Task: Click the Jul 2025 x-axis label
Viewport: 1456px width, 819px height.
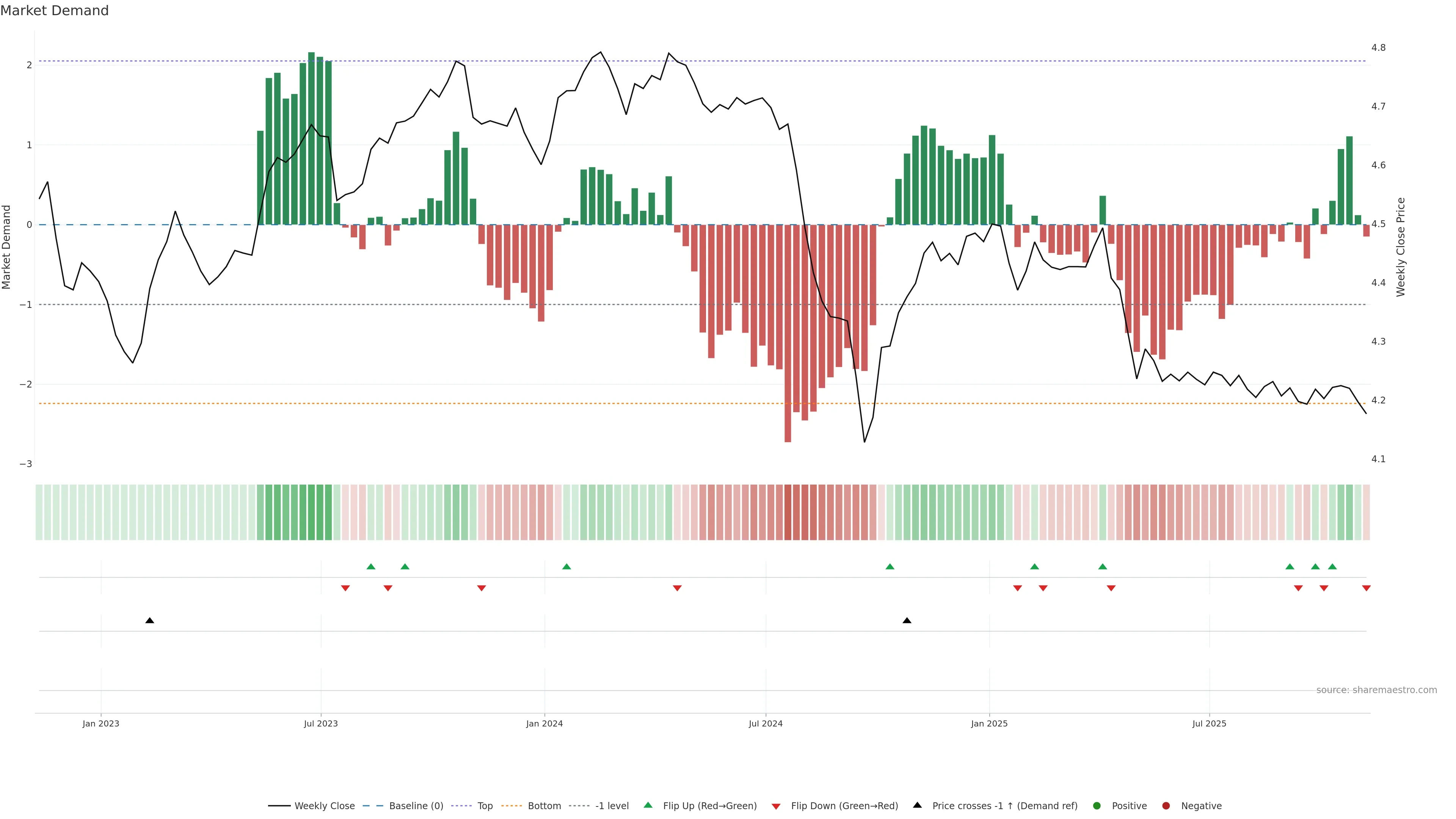Action: [1209, 723]
